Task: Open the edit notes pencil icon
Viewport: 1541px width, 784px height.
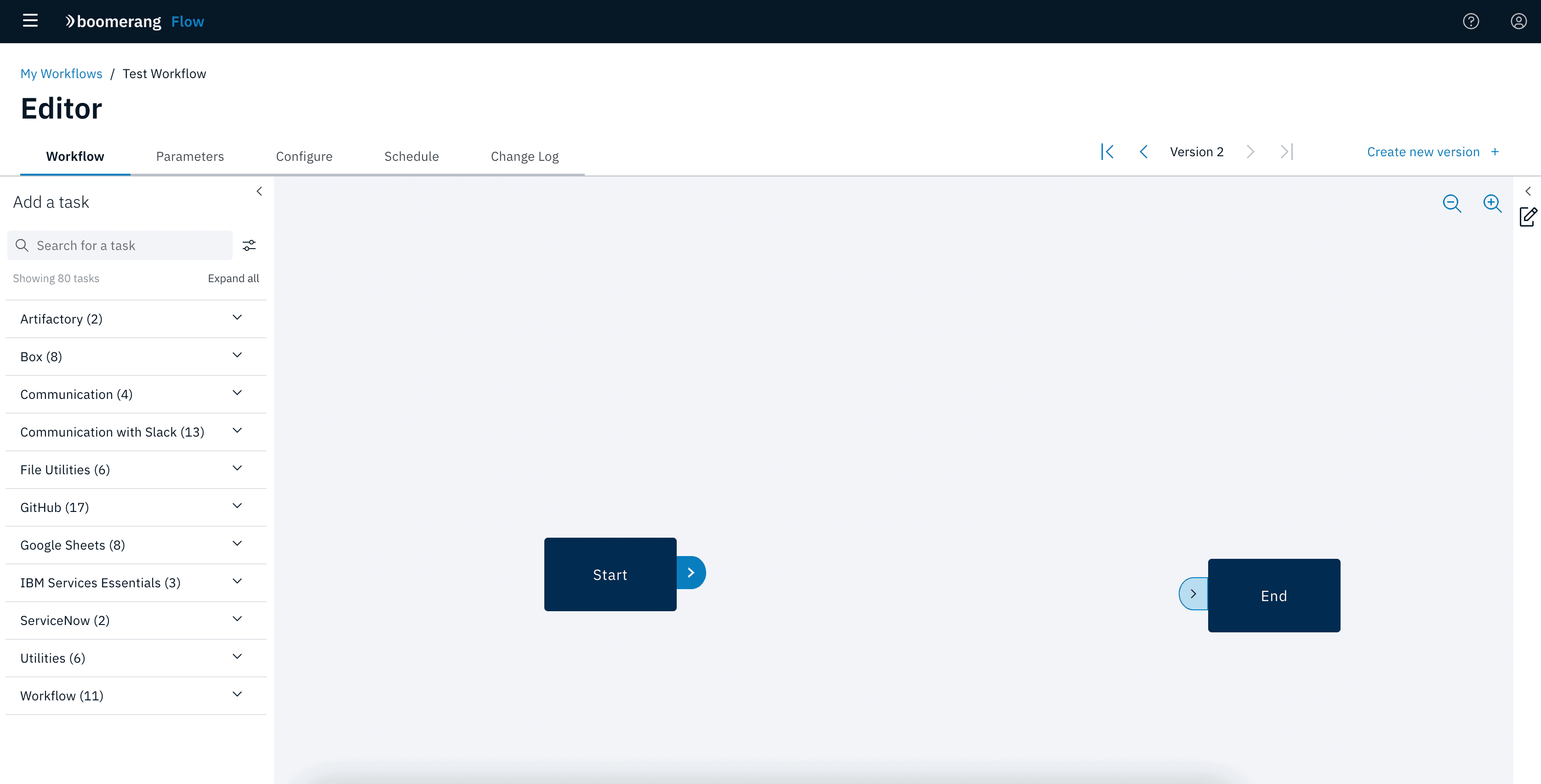Action: pos(1529,216)
